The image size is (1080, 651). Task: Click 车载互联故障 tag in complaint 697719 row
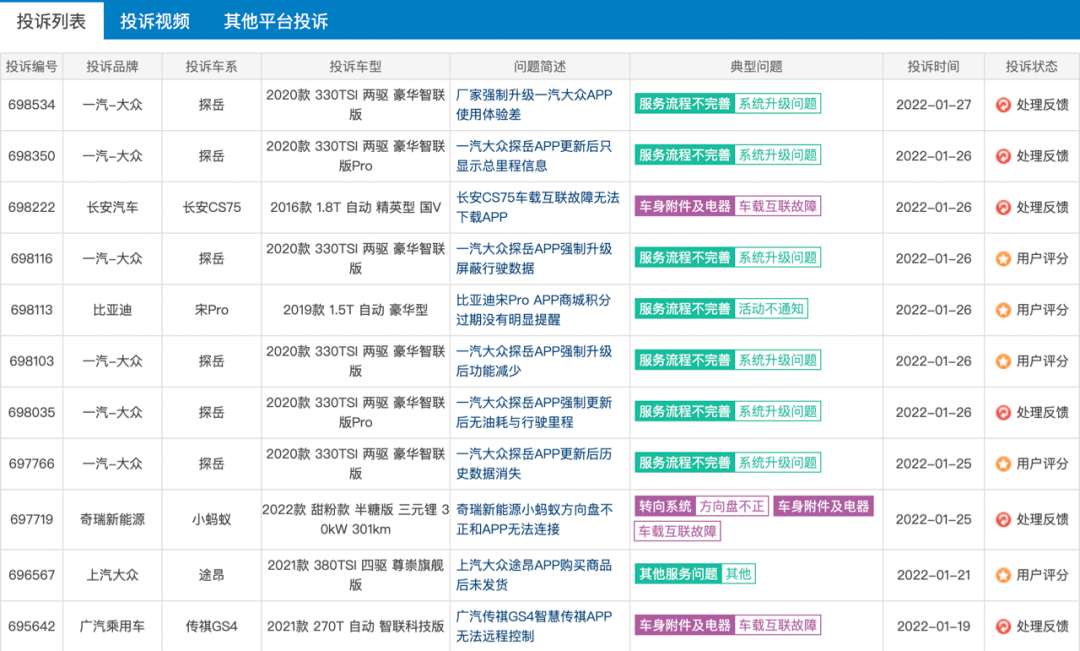[678, 531]
